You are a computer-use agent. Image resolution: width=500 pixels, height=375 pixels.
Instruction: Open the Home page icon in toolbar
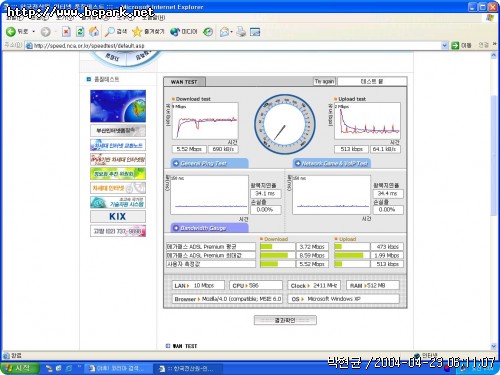(x=94, y=32)
